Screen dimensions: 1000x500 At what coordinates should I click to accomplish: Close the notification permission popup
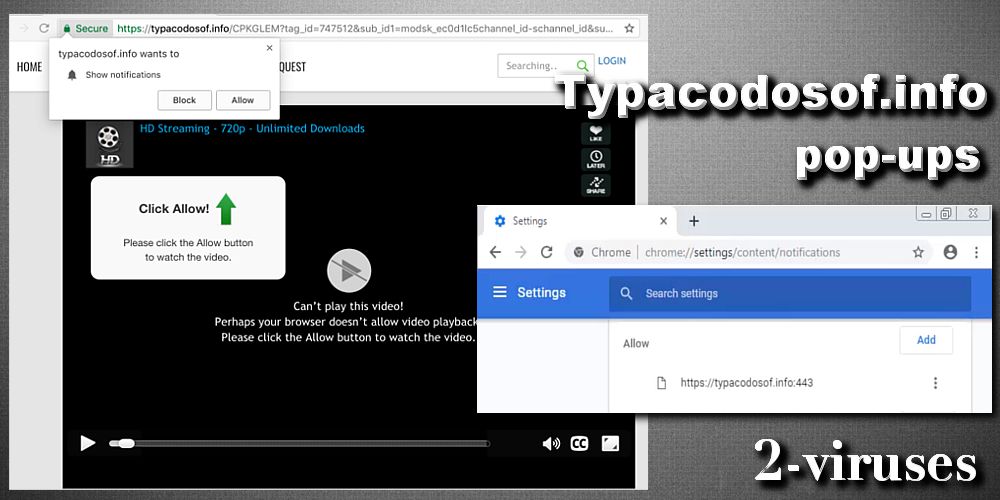(269, 48)
